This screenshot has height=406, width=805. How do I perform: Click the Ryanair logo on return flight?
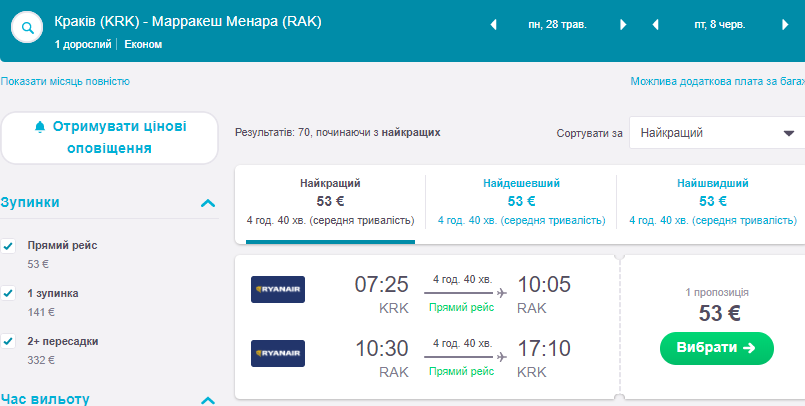pos(278,354)
